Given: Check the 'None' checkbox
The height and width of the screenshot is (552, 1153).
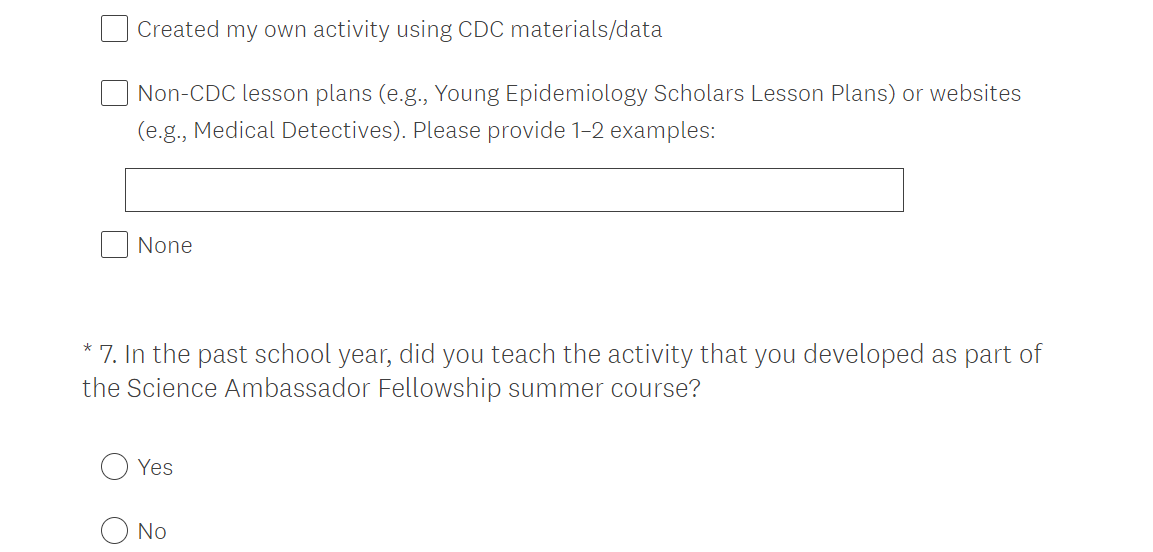Looking at the screenshot, I should [x=114, y=245].
